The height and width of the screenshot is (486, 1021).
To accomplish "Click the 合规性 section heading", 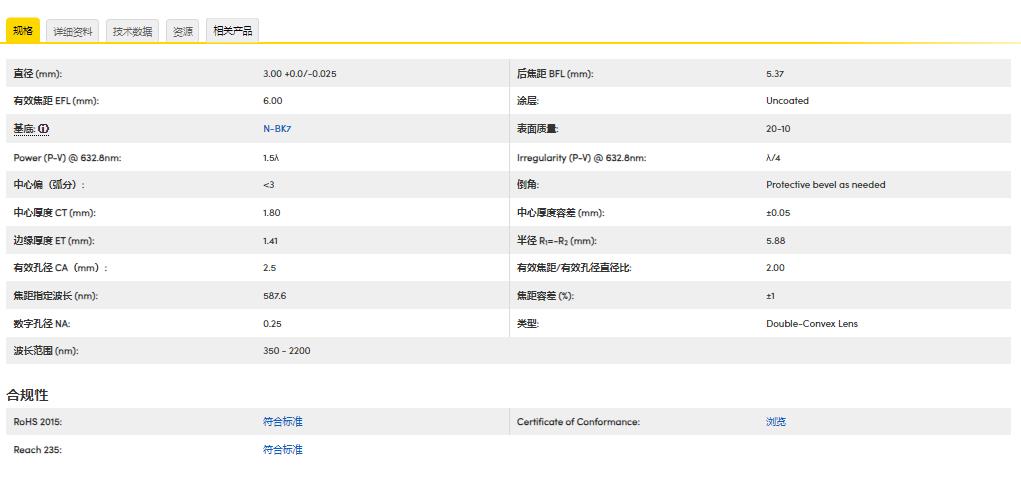I will pos(28,395).
